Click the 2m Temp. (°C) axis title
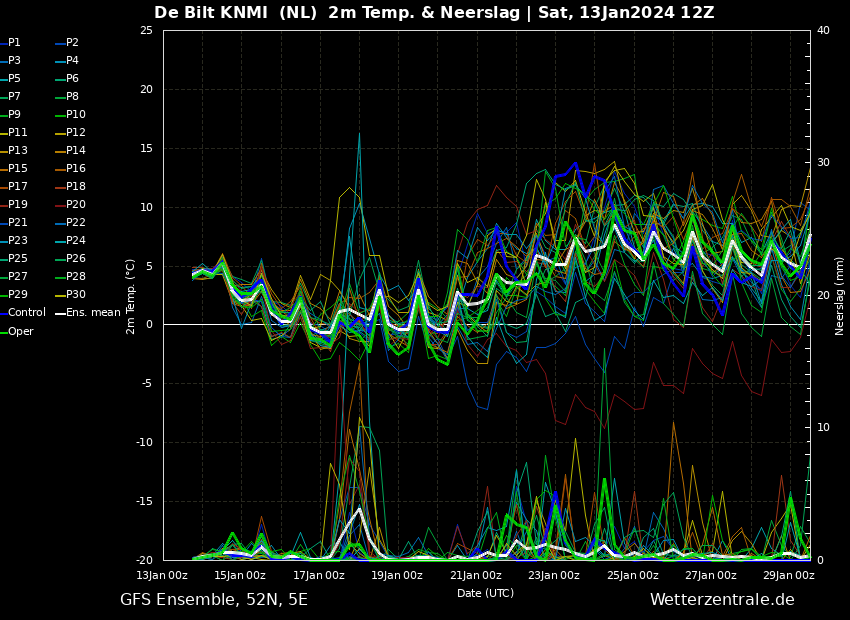Image resolution: width=850 pixels, height=620 pixels. coord(130,296)
